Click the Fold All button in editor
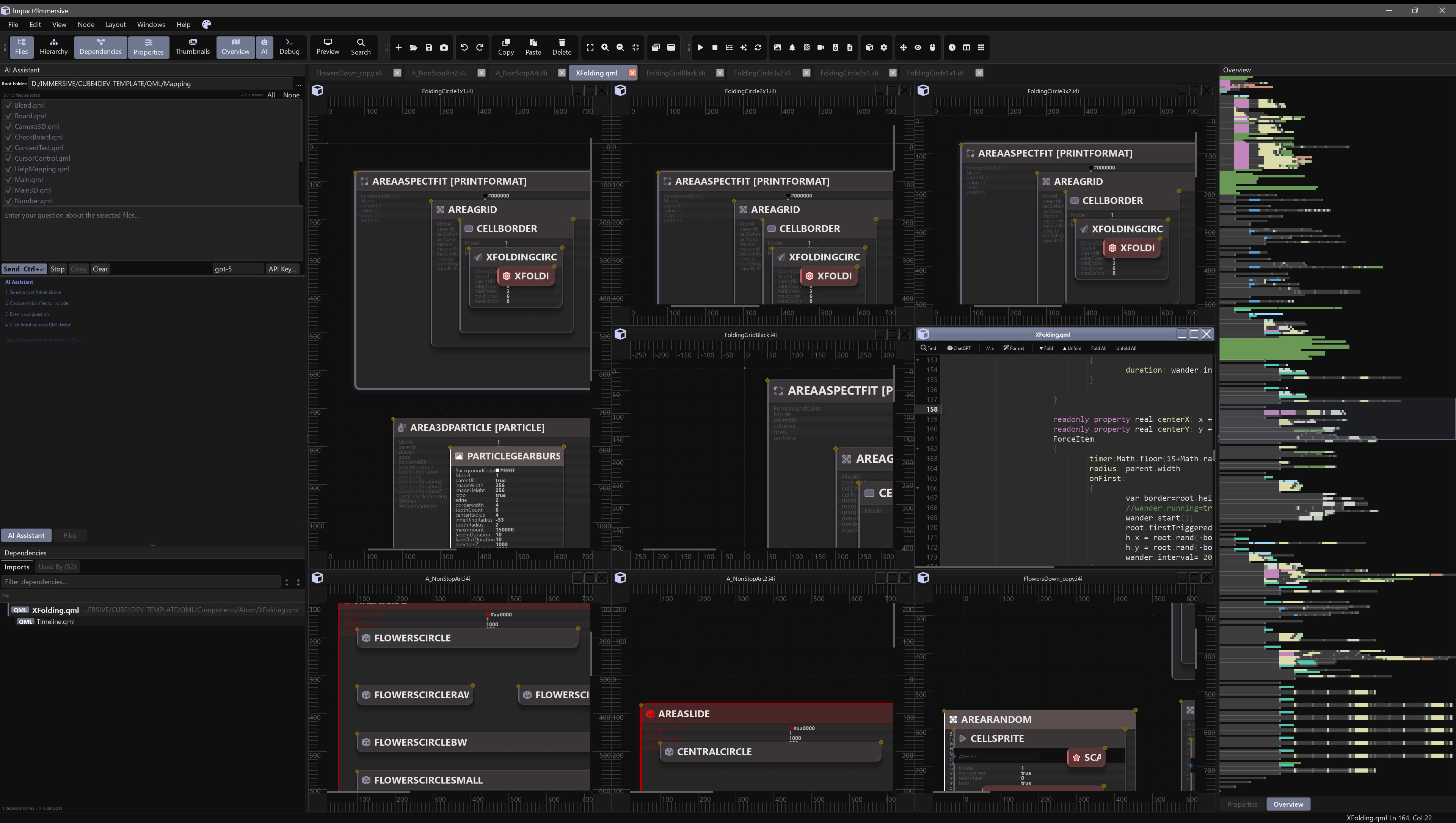 [1098, 348]
